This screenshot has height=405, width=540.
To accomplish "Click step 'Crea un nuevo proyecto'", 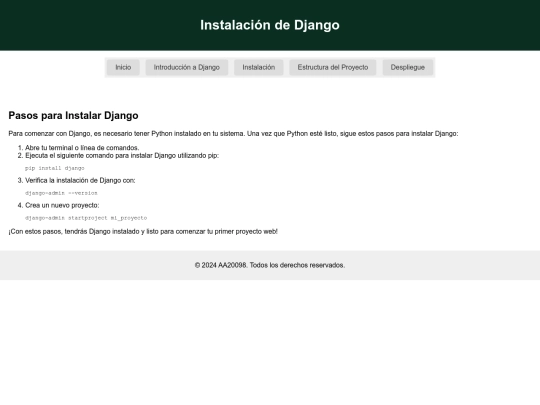I will point(62,205).
